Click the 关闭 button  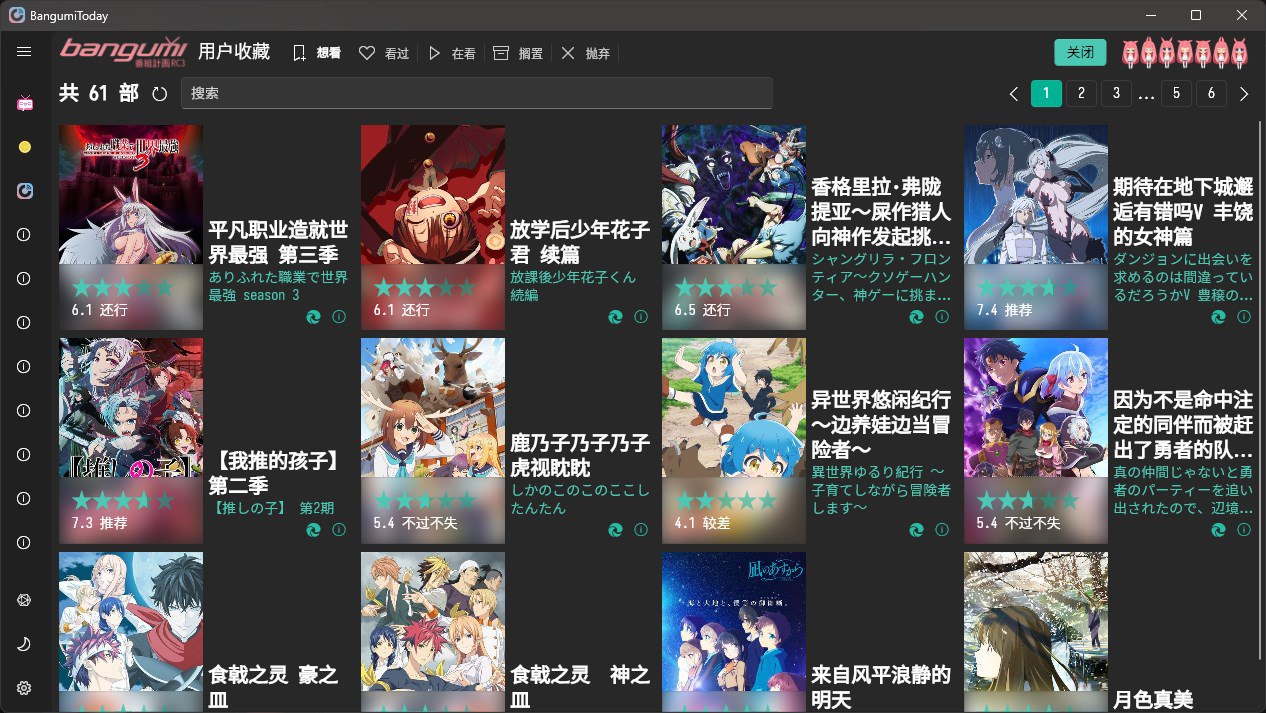coord(1080,52)
